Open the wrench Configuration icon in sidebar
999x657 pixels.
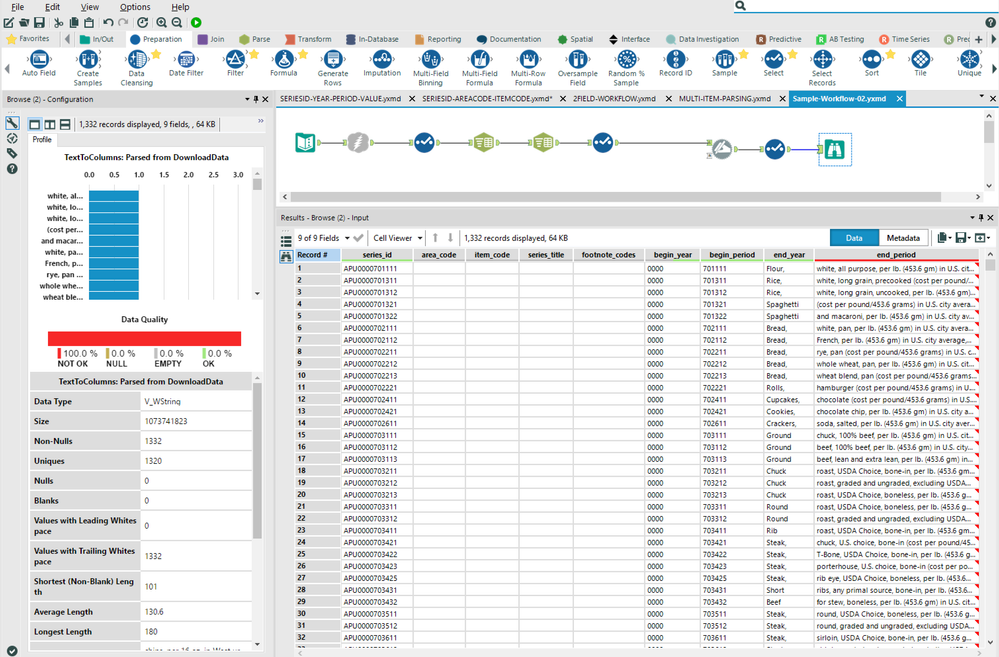12,123
